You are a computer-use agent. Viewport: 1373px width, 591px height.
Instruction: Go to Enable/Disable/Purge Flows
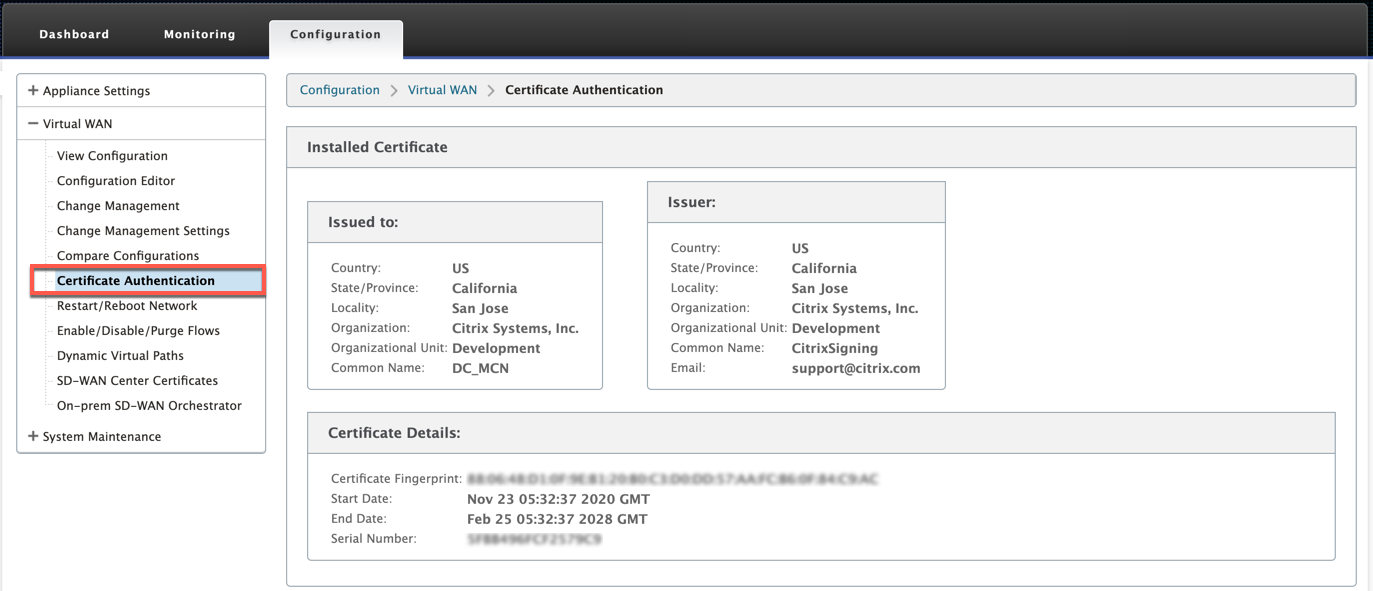click(x=138, y=331)
